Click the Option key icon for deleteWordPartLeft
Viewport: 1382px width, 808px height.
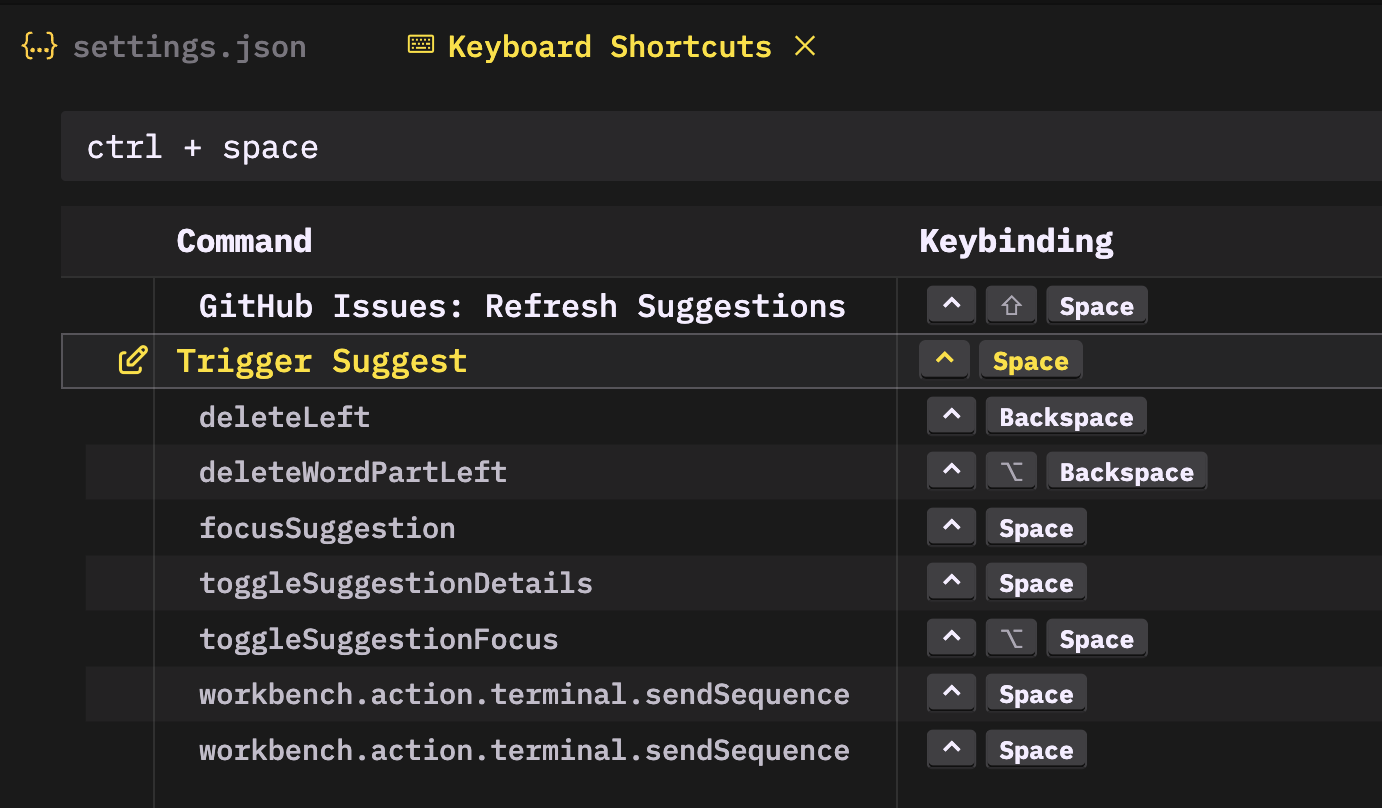(x=1011, y=472)
